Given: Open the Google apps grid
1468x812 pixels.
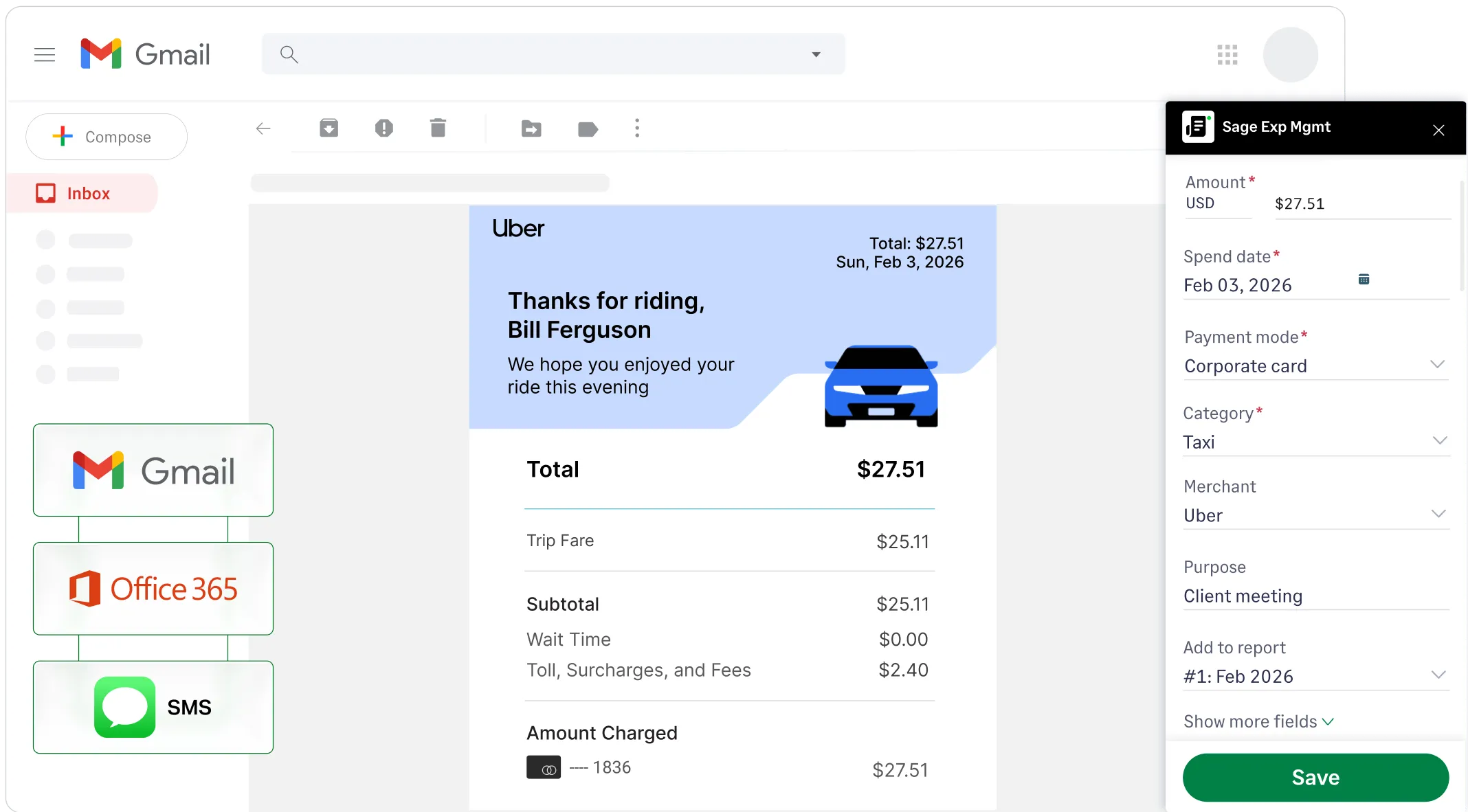Looking at the screenshot, I should tap(1227, 54).
